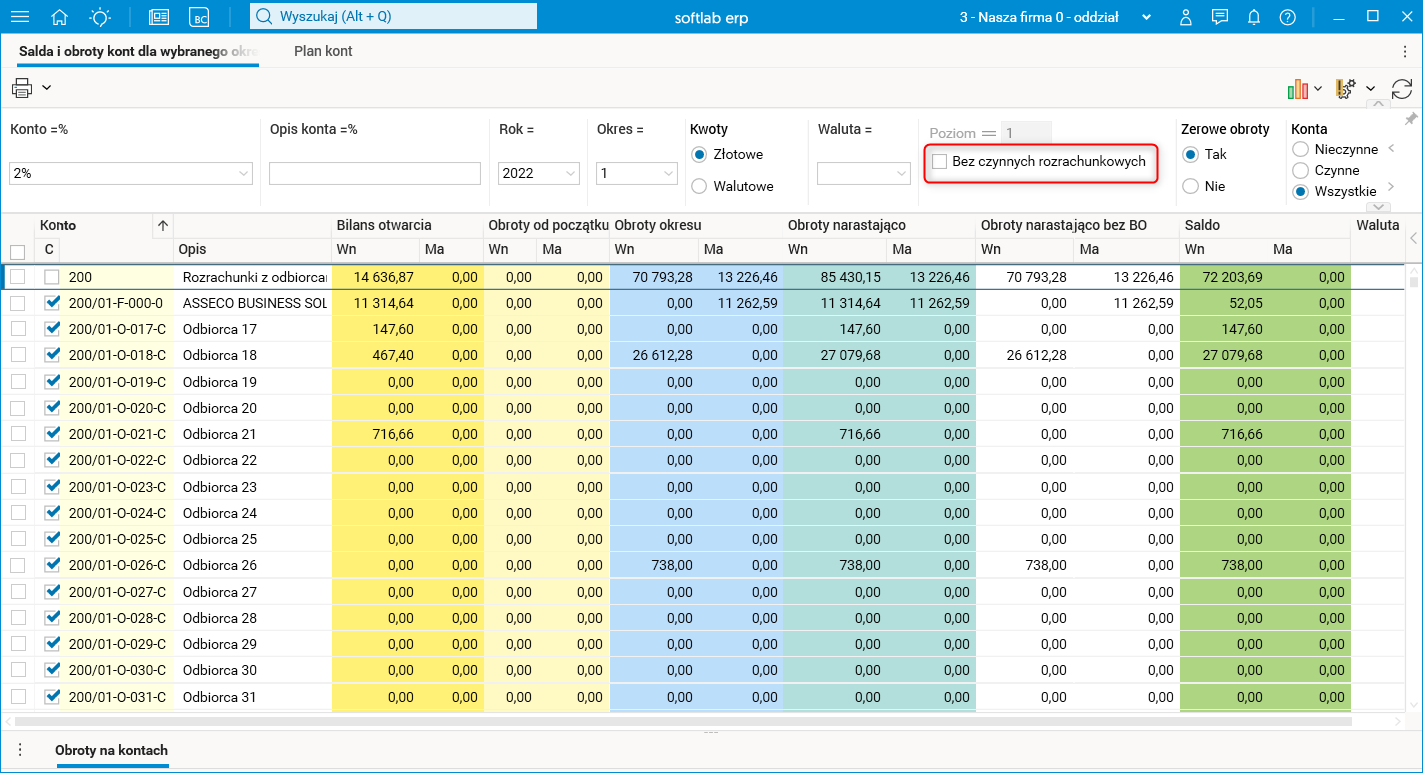1423x773 pixels.
Task: Click the refresh data icon
Action: (x=1402, y=89)
